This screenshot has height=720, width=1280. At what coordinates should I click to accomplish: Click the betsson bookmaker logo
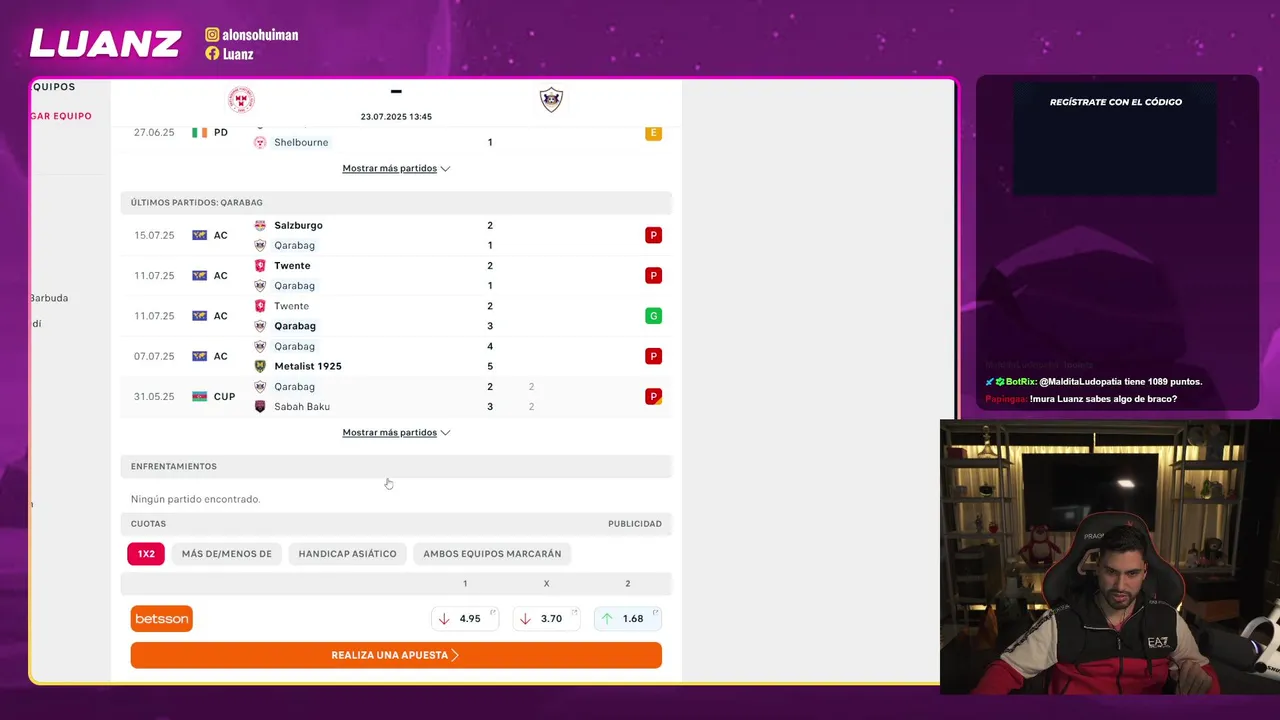162,619
